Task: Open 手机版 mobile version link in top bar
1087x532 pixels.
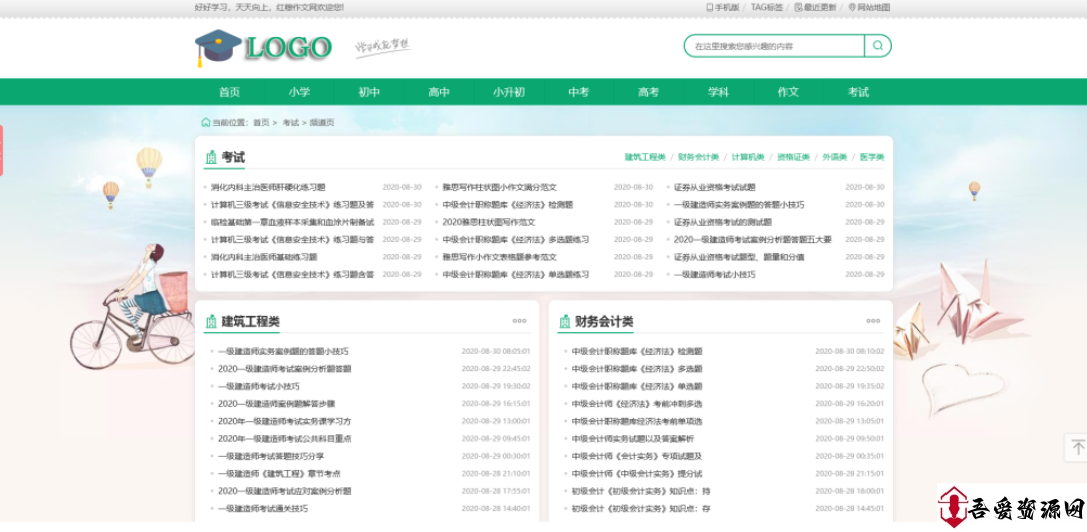Action: [x=722, y=7]
